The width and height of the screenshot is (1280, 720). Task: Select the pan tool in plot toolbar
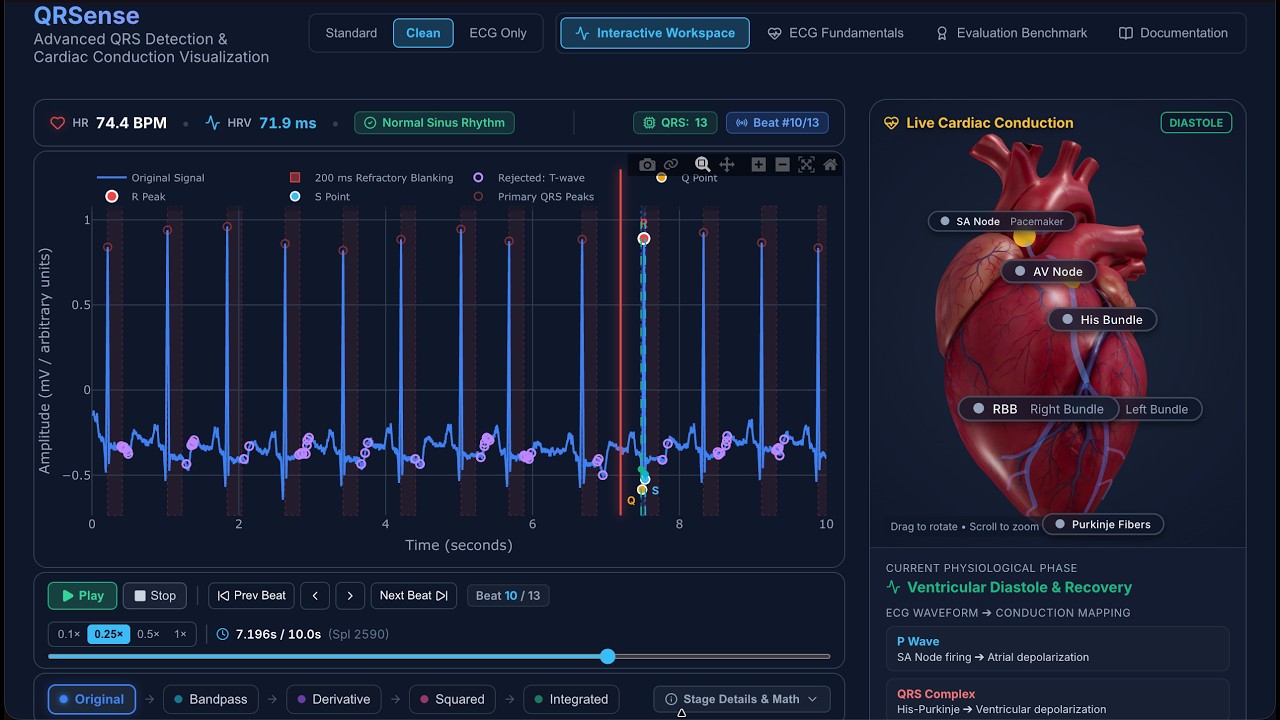727,165
